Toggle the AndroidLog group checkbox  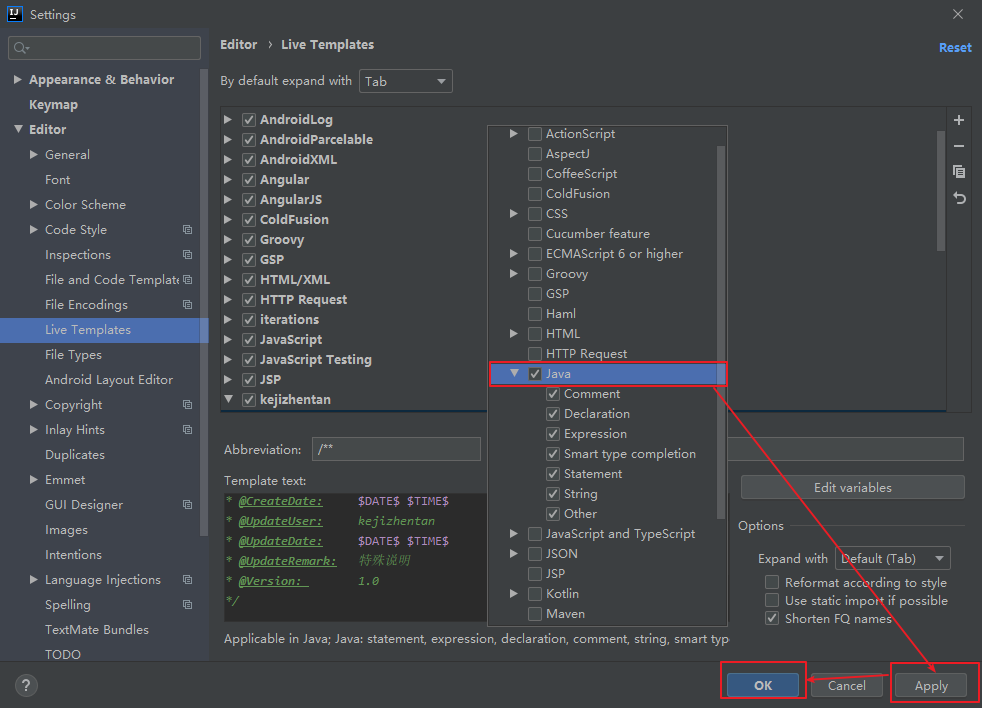249,120
